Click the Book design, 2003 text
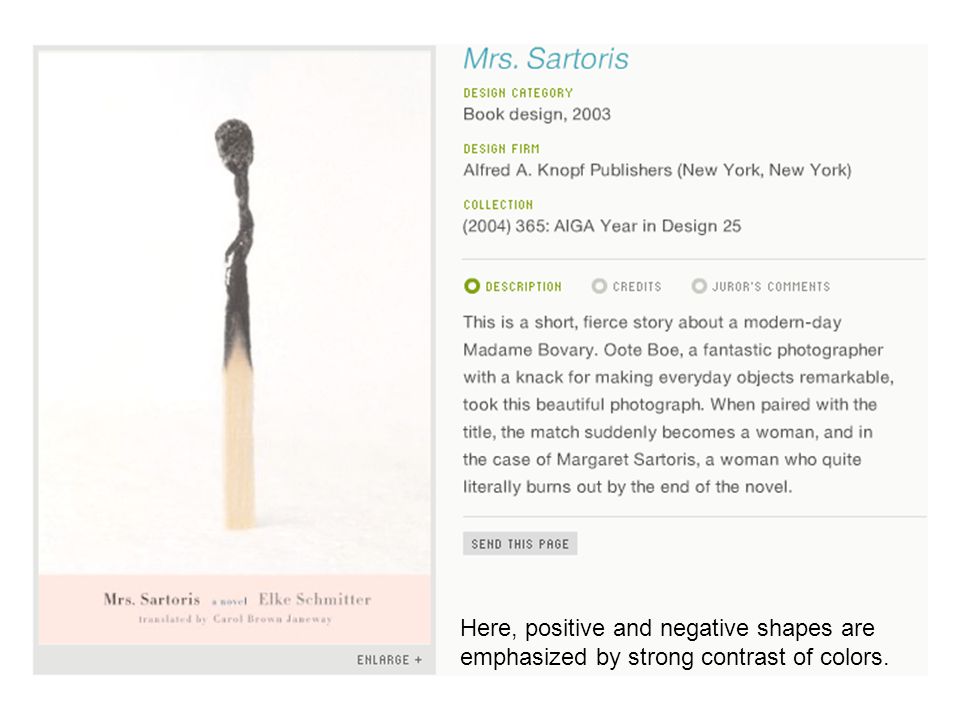The height and width of the screenshot is (720, 960). [537, 114]
